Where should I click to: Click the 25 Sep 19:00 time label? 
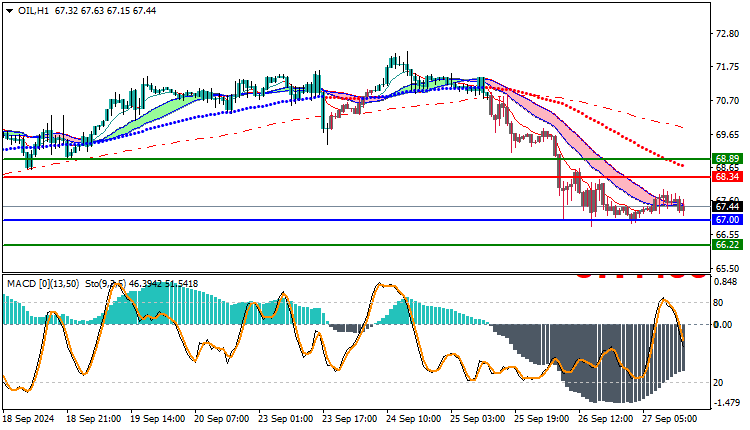click(542, 419)
